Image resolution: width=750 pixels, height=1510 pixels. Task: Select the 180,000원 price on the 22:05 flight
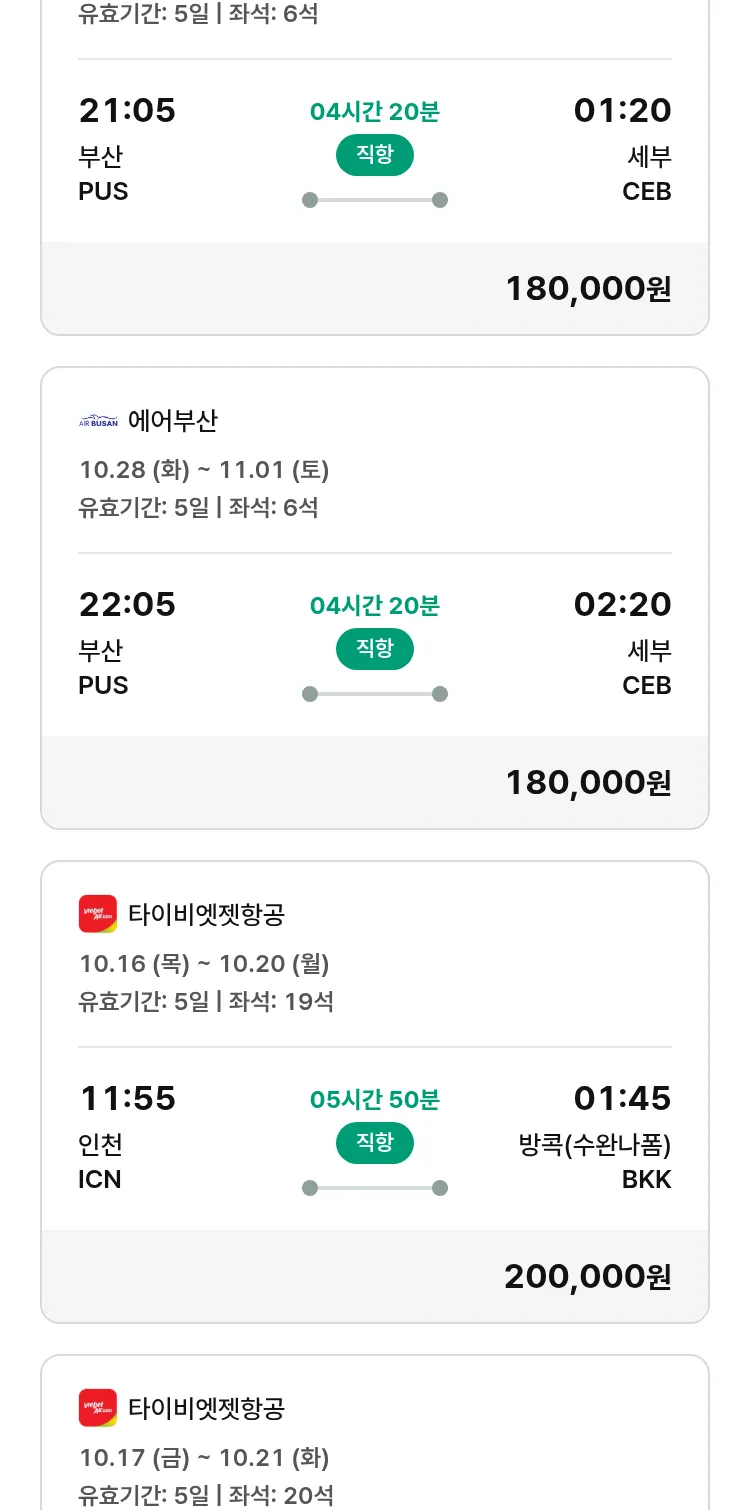click(x=588, y=783)
